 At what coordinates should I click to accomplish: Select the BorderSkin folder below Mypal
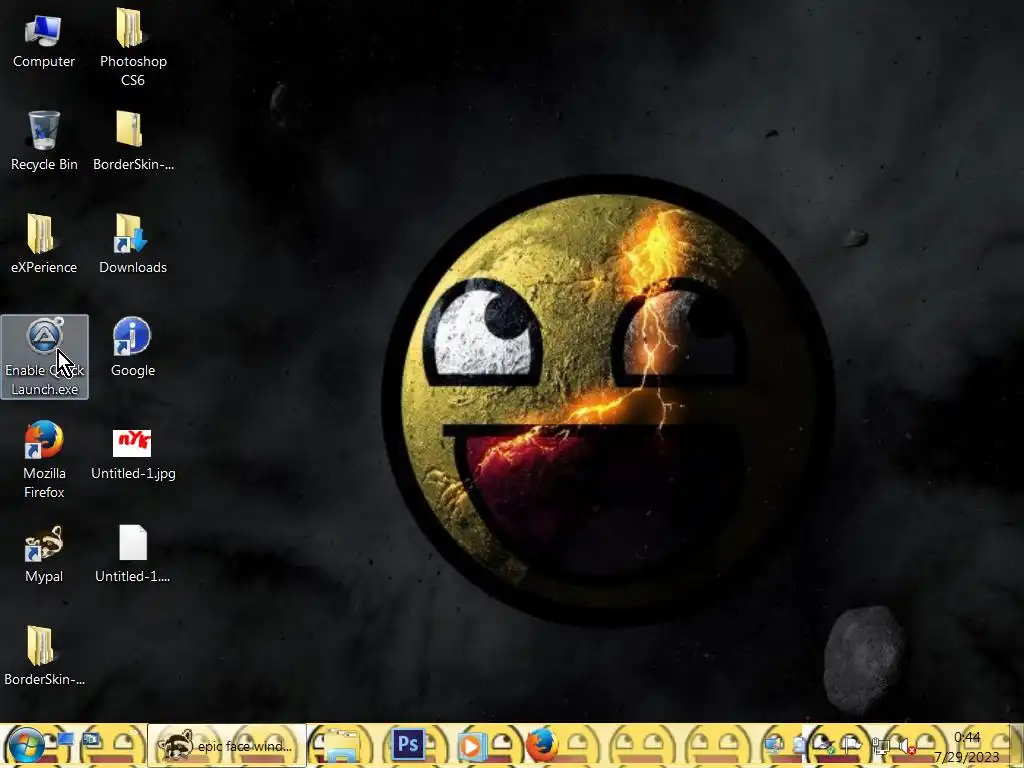pyautogui.click(x=44, y=656)
